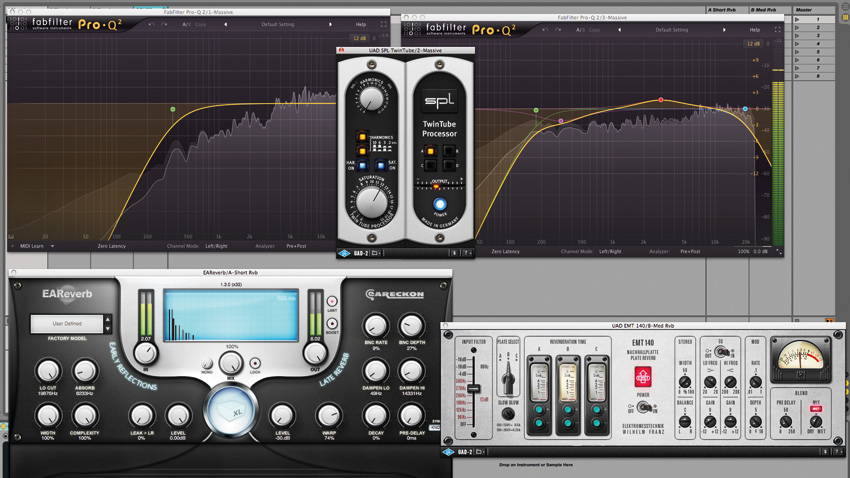The image size is (850, 478).
Task: Click the TwinTube Harmonics knob
Action: point(371,99)
